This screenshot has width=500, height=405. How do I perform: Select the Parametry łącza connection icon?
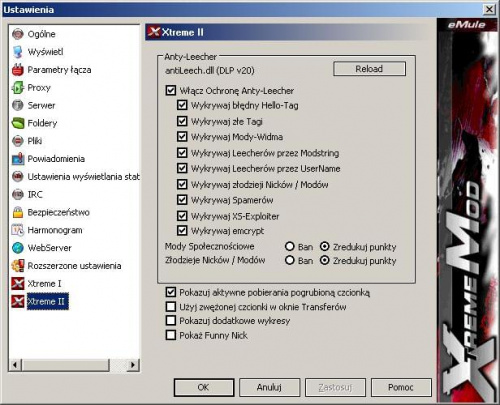point(18,70)
